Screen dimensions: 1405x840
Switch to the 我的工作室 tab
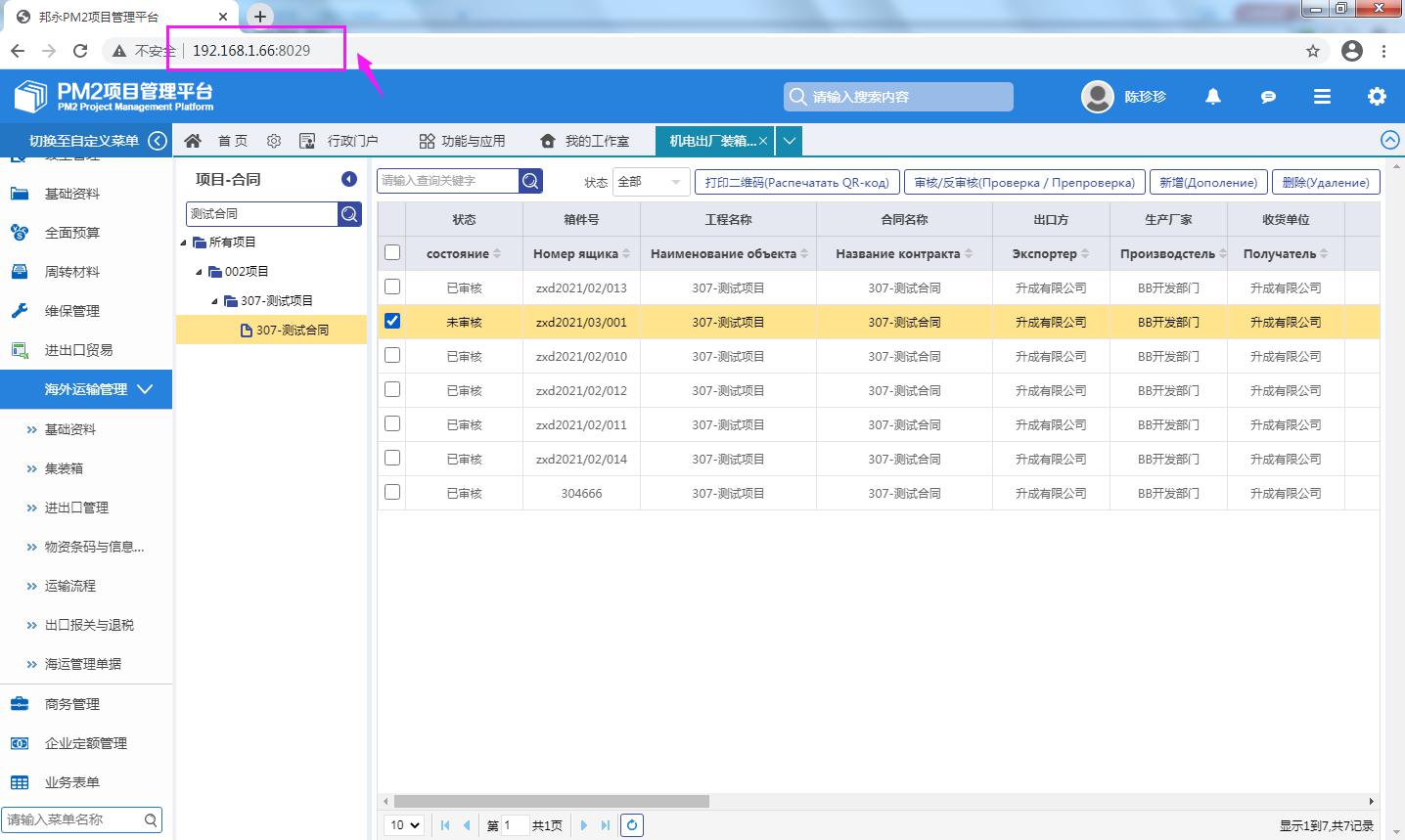[x=585, y=141]
